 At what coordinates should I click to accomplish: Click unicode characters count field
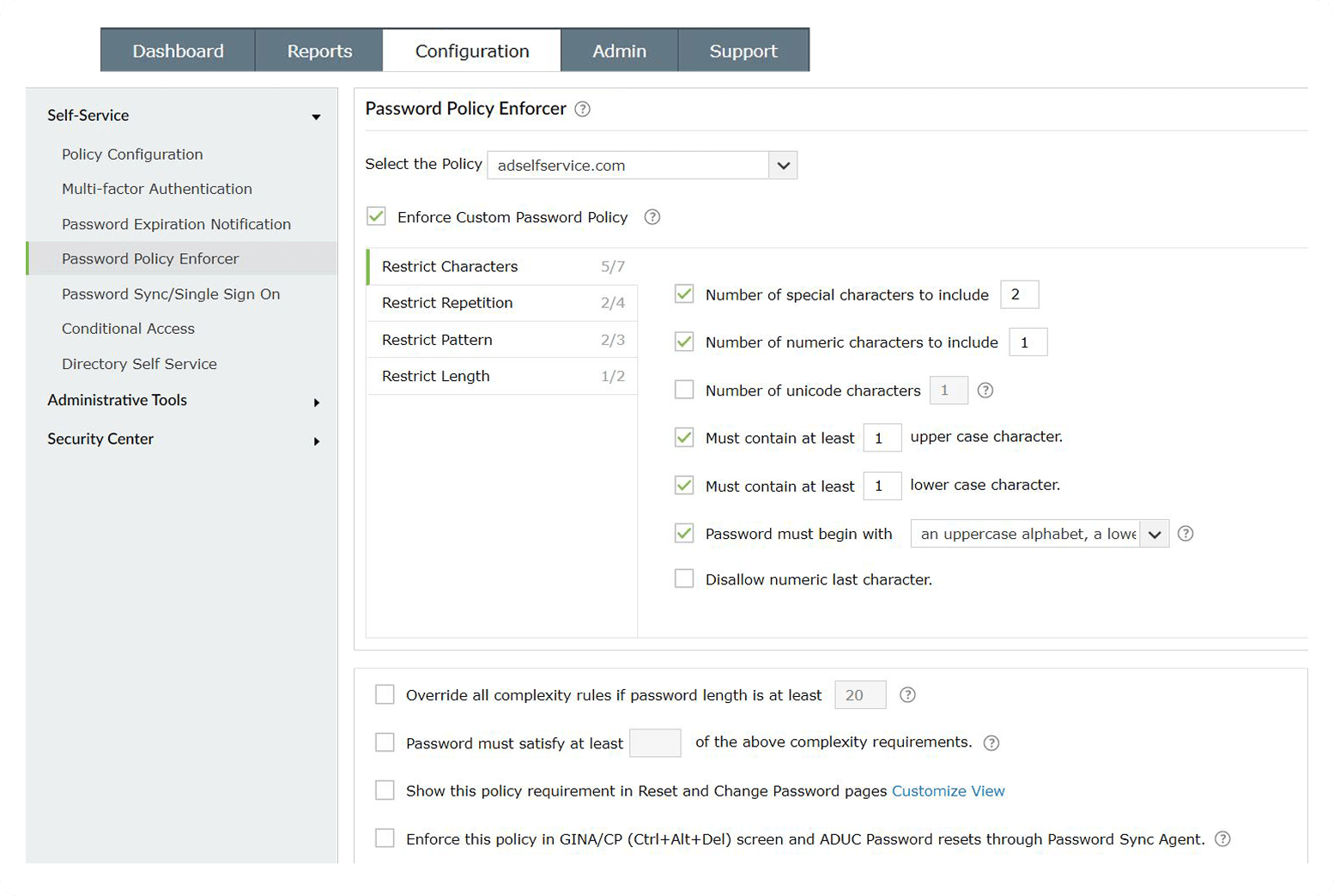[949, 390]
